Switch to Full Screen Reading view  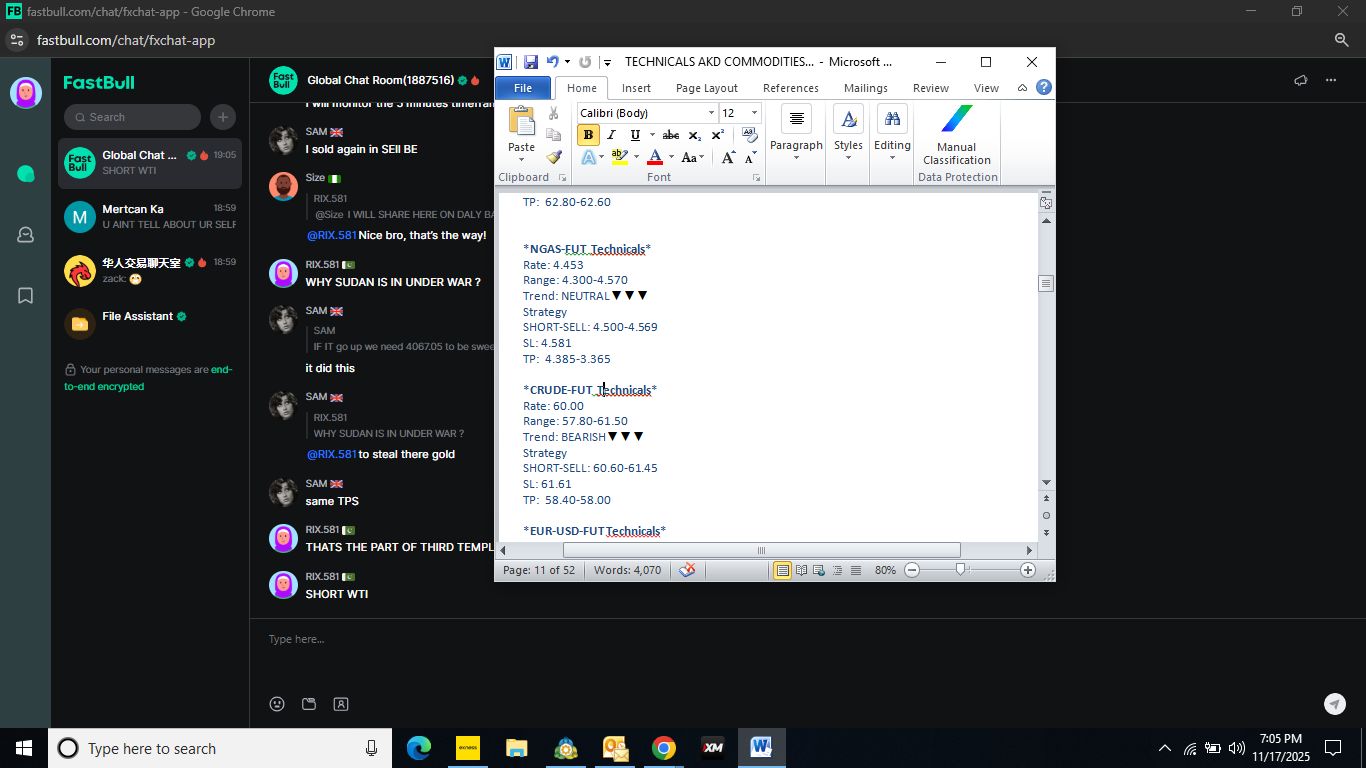pos(801,570)
